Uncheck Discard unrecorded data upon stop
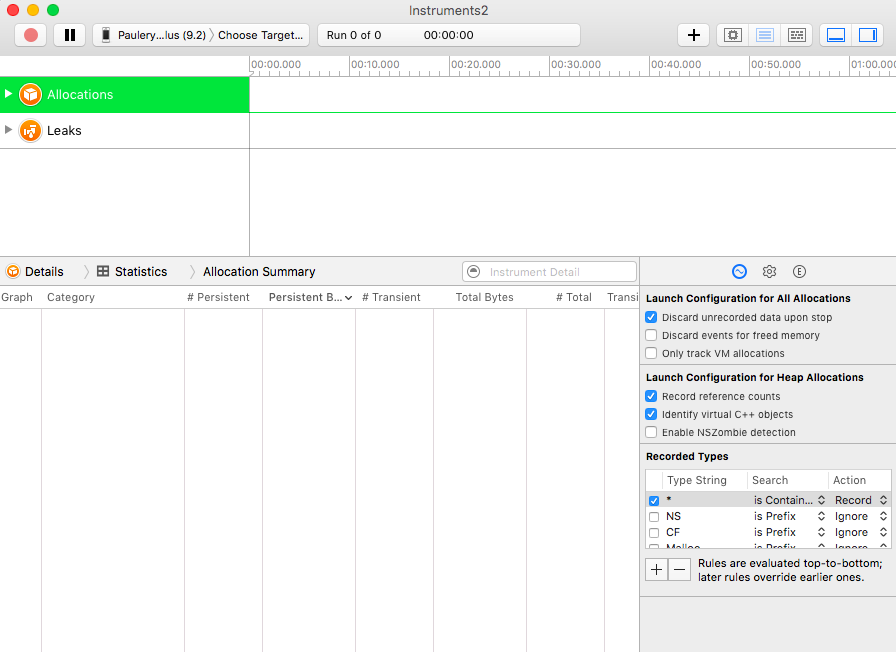 [651, 317]
